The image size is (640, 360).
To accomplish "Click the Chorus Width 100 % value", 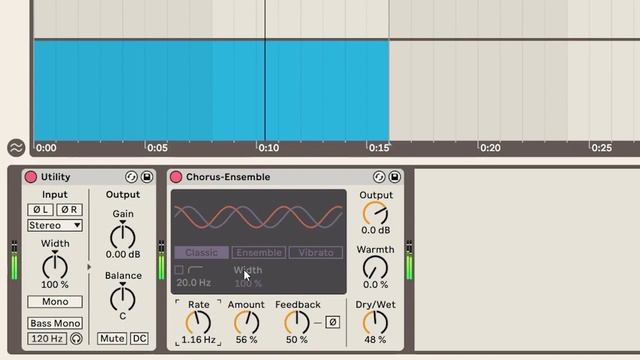I will pos(248,283).
